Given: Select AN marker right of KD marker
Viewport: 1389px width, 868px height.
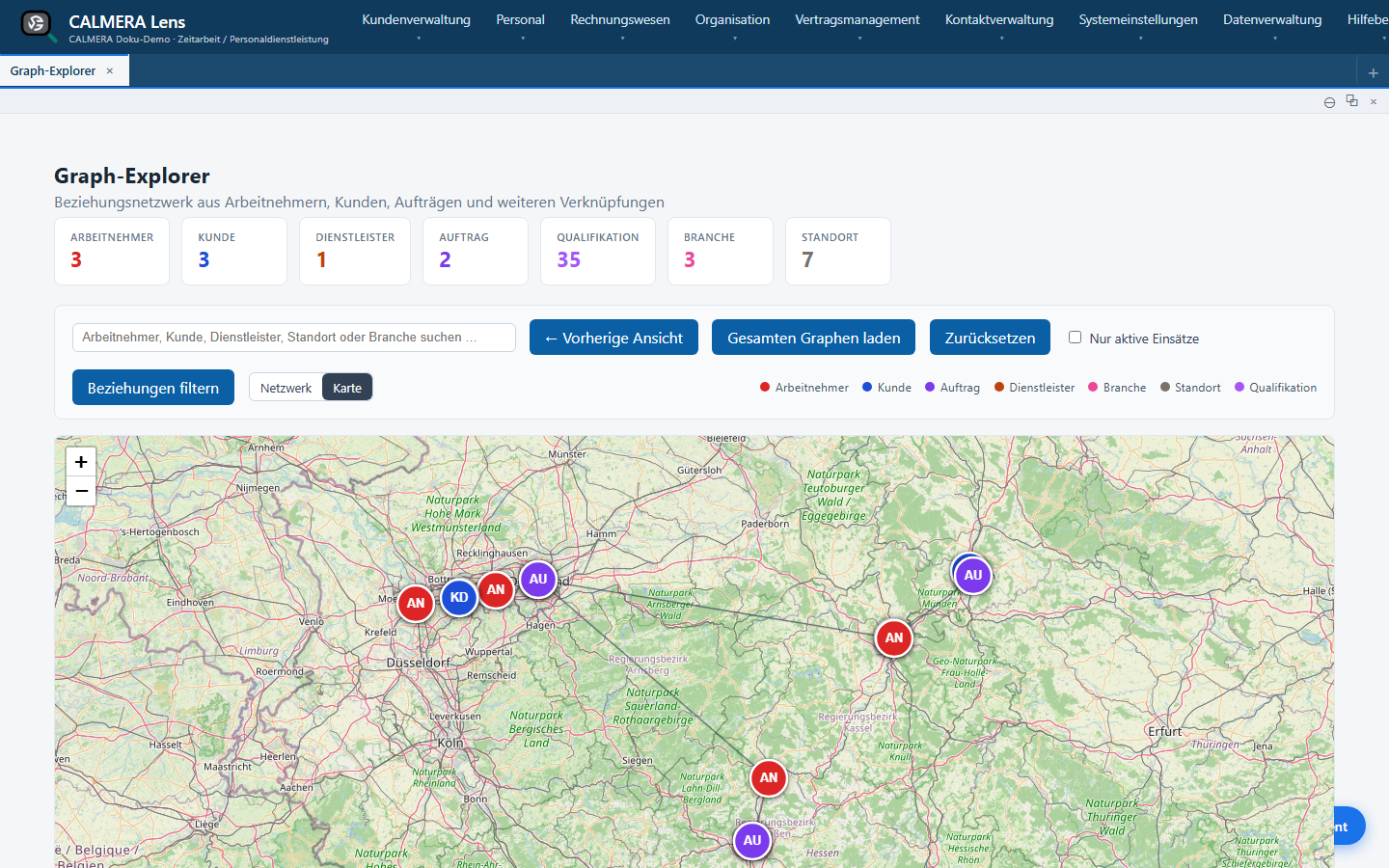Looking at the screenshot, I should (x=496, y=589).
